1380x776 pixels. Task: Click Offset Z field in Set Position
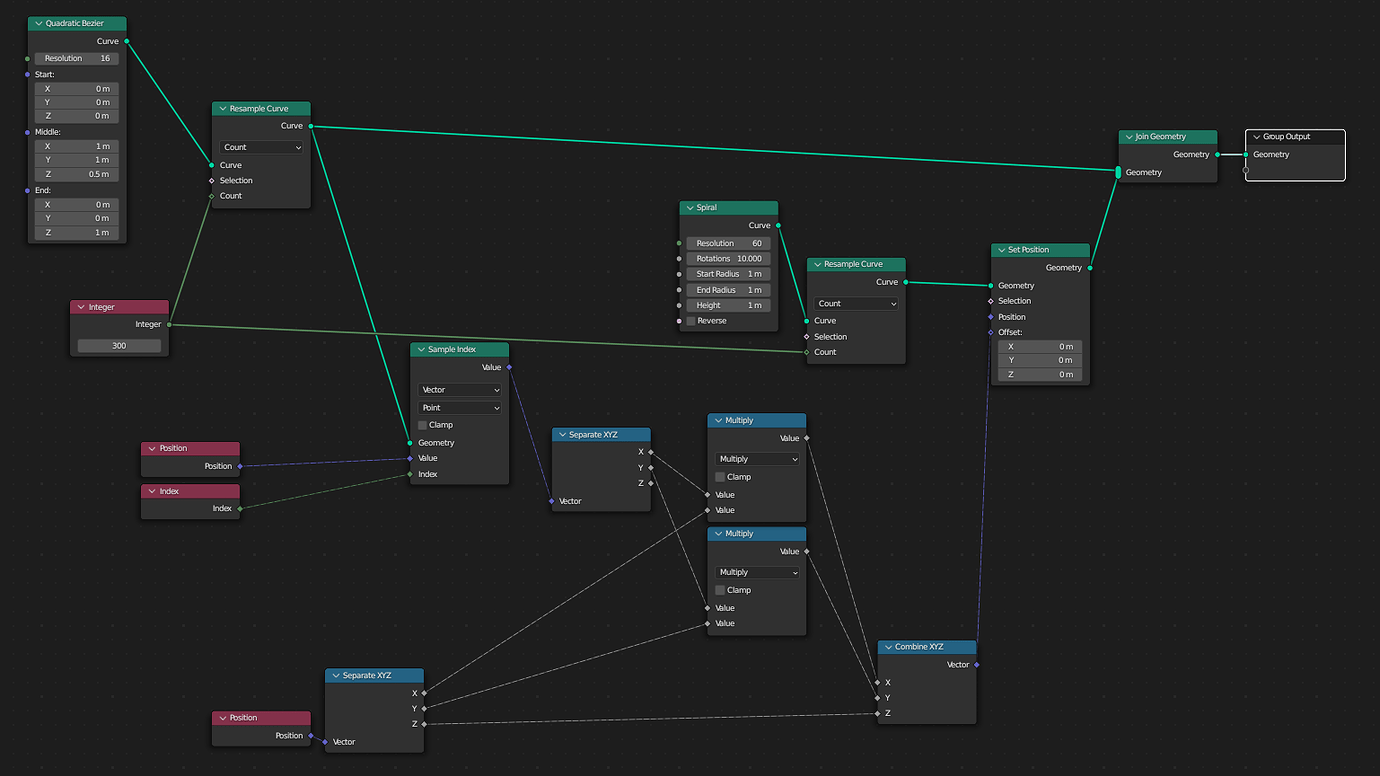coord(1040,374)
